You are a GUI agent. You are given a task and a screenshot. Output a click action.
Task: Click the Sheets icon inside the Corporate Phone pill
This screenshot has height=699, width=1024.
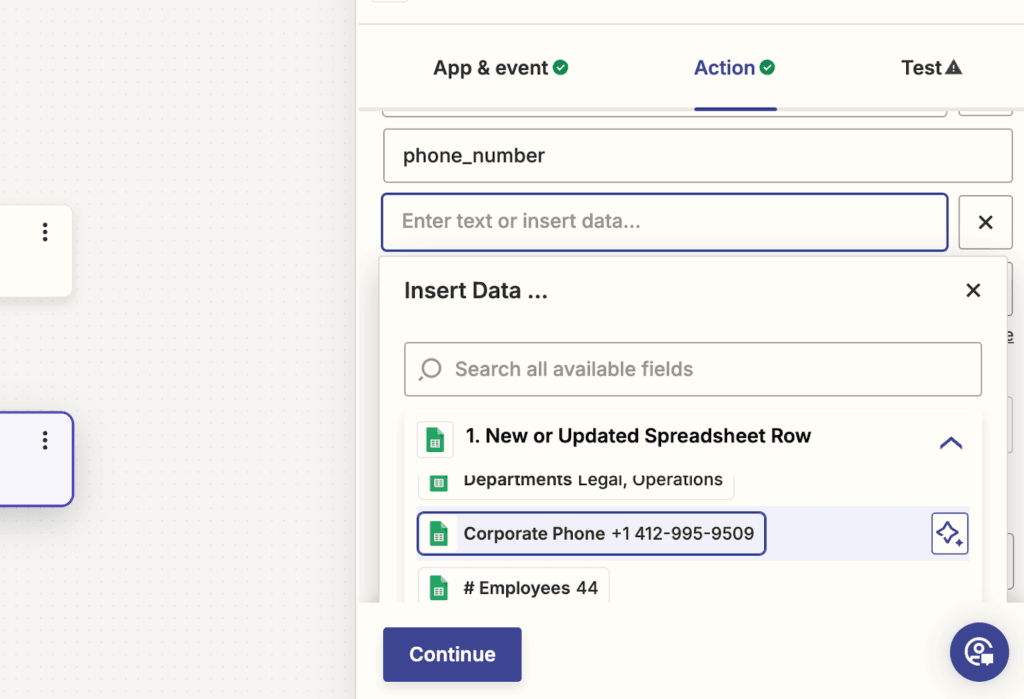(441, 533)
